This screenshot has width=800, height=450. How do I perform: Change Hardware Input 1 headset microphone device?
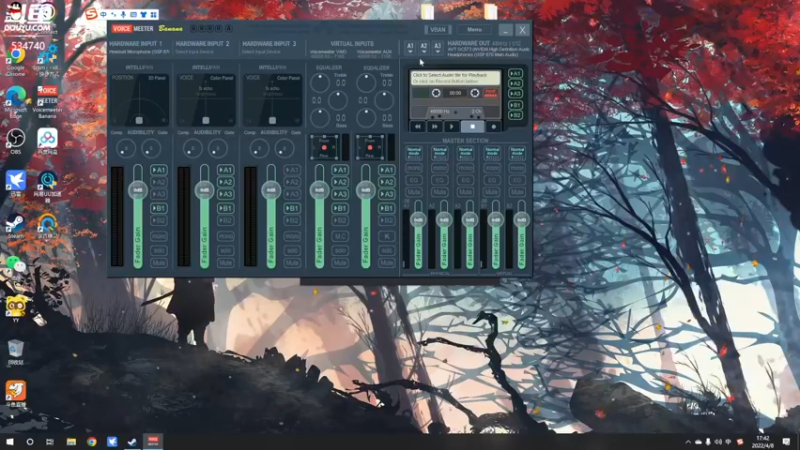139,52
